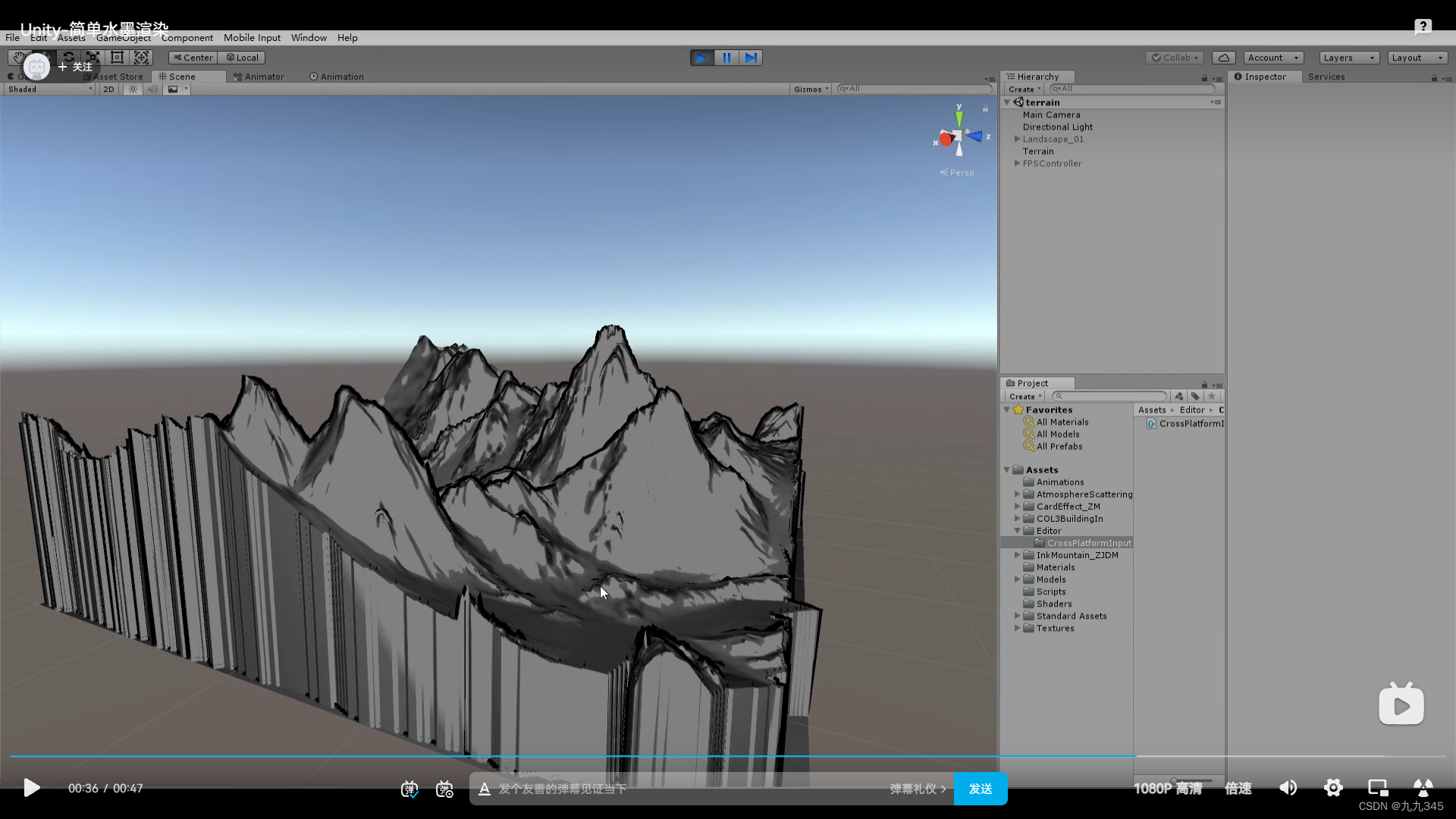
Task: Toggle danmaku bullet comments switch
Action: [409, 789]
